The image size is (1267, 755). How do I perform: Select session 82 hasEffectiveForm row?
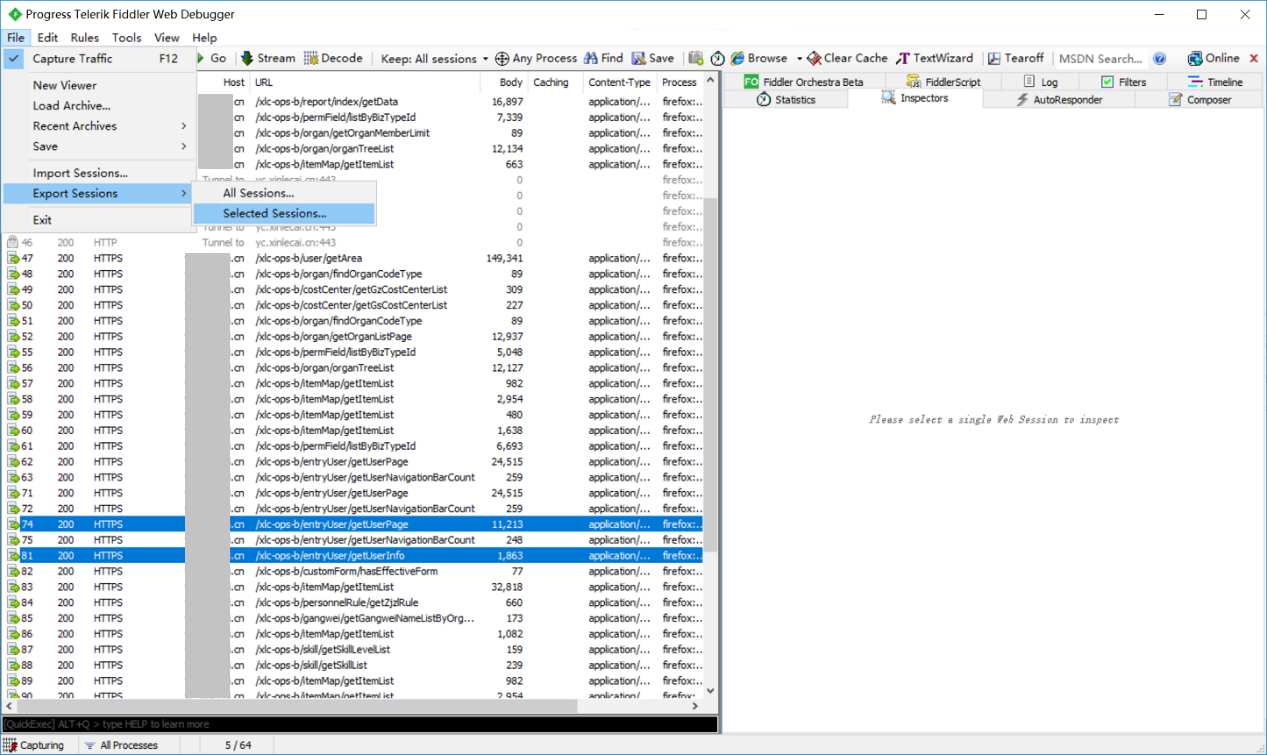coord(354,571)
